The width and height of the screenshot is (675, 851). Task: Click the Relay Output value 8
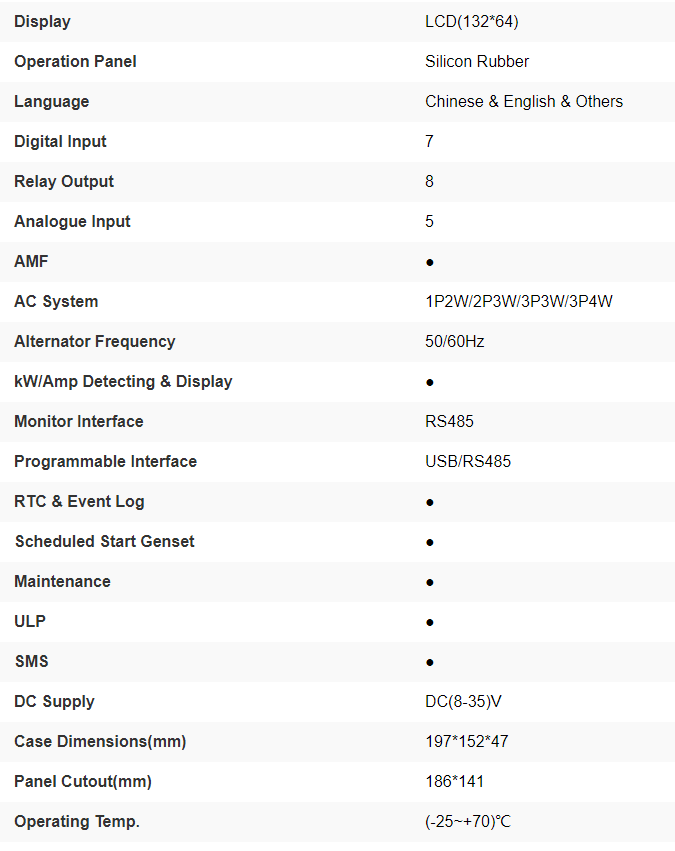tap(430, 181)
